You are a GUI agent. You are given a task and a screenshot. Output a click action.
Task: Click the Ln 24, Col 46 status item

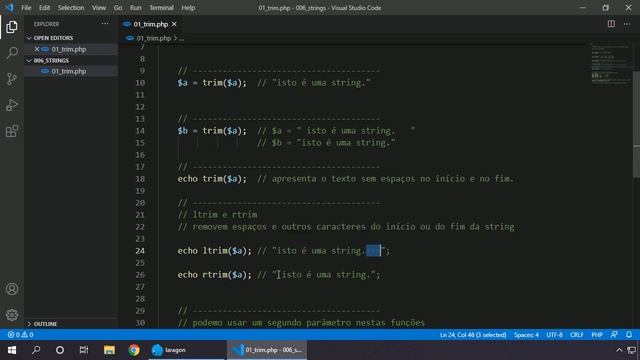coord(473,335)
